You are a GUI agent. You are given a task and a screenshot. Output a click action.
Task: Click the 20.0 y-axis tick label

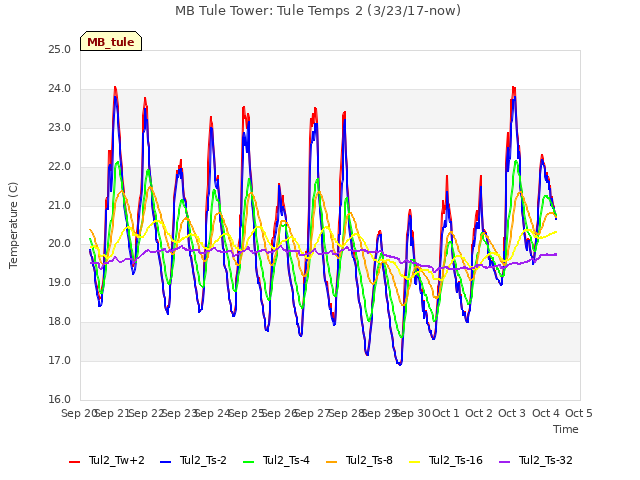click(x=60, y=244)
